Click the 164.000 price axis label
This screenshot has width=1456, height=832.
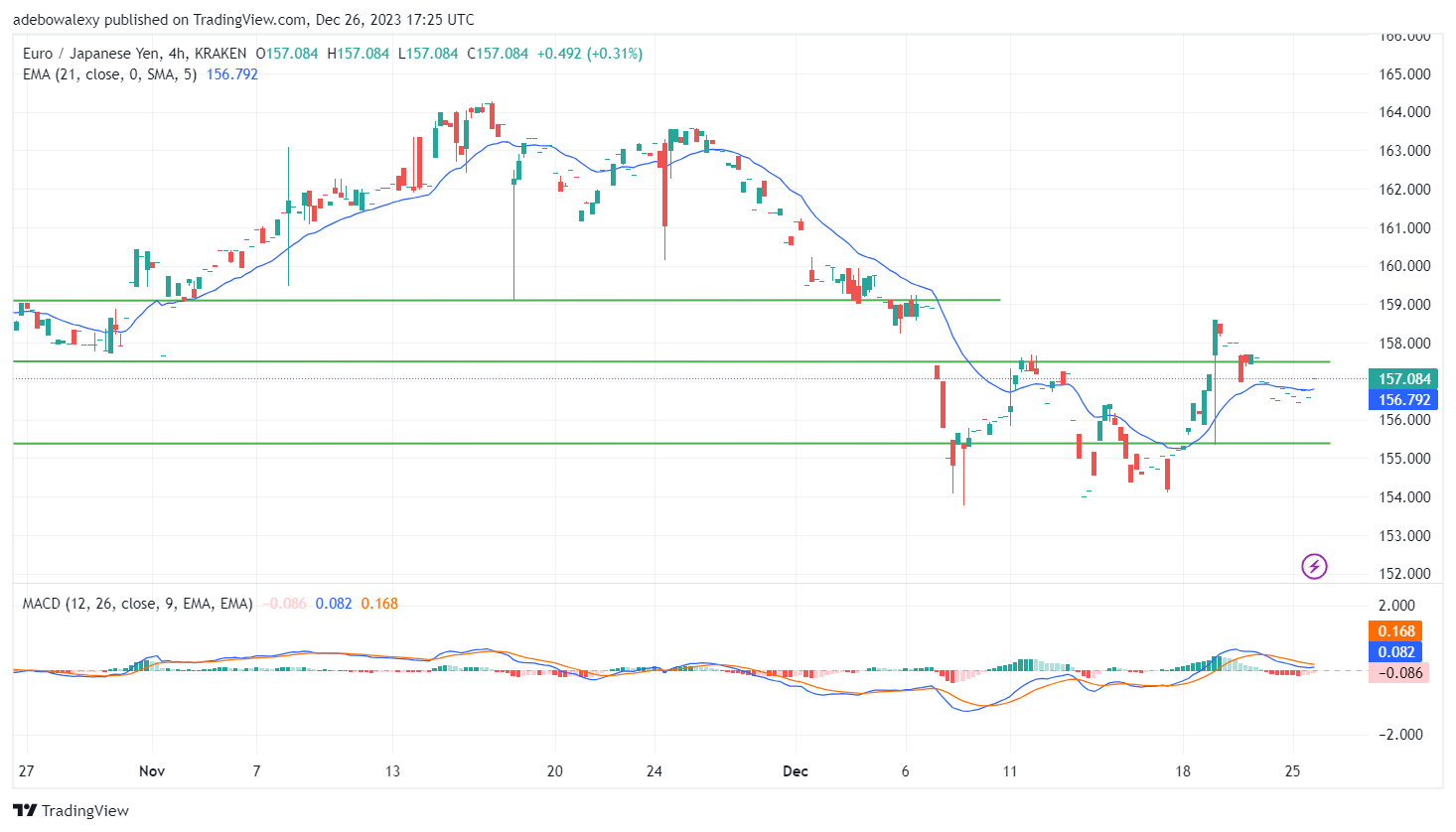(1404, 112)
